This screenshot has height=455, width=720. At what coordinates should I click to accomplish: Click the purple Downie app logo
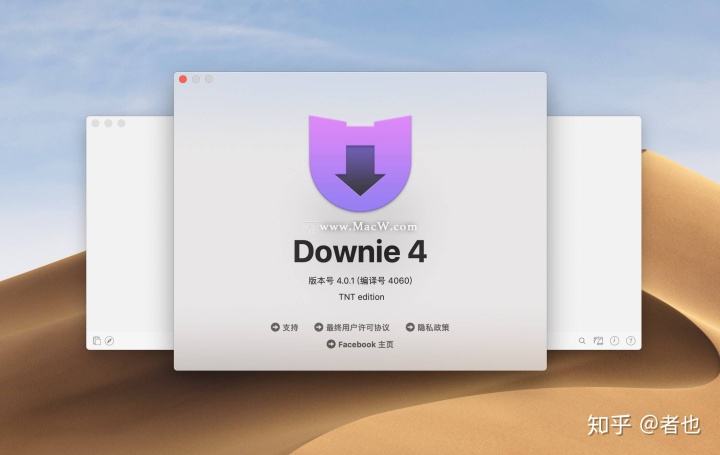[360, 163]
